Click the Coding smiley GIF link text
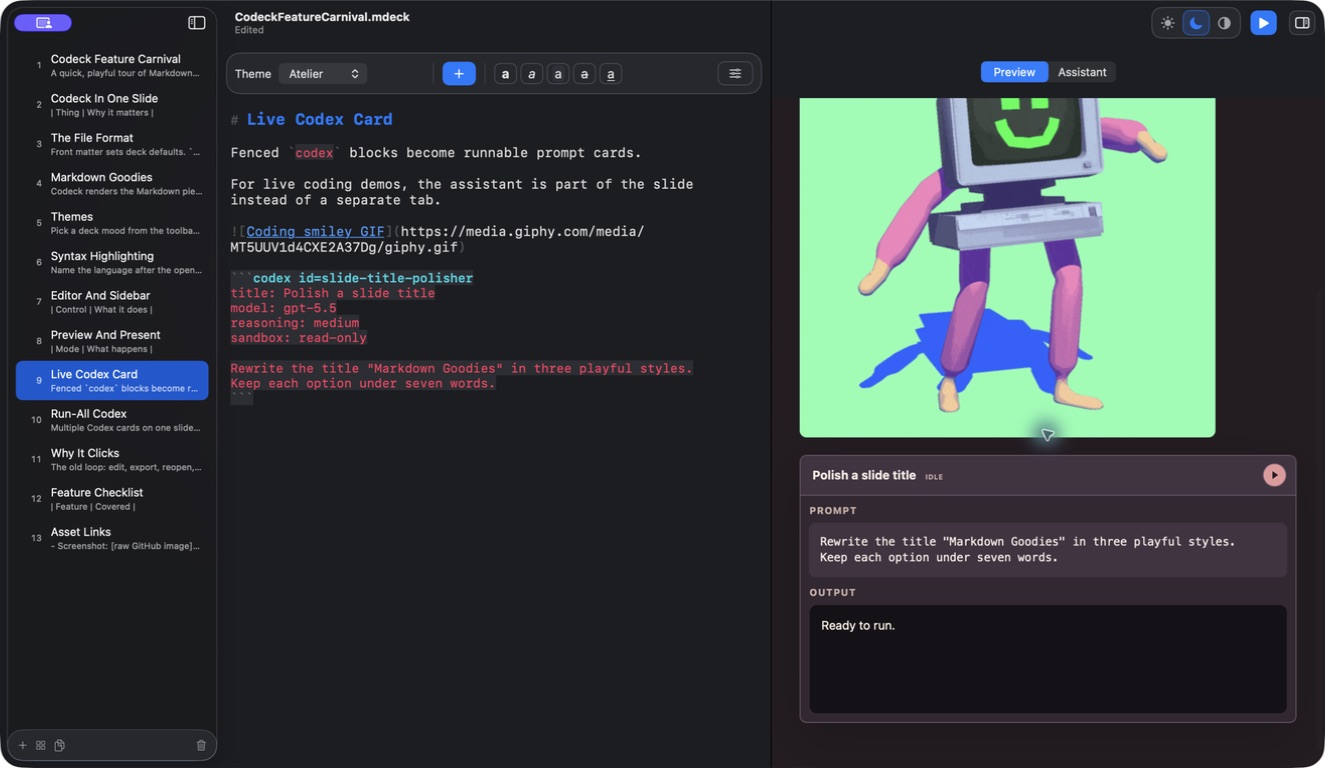This screenshot has width=1325, height=768. (315, 232)
